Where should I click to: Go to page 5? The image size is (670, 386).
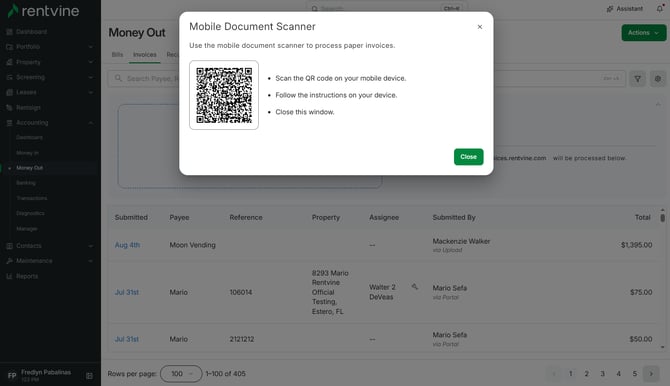tap(635, 374)
